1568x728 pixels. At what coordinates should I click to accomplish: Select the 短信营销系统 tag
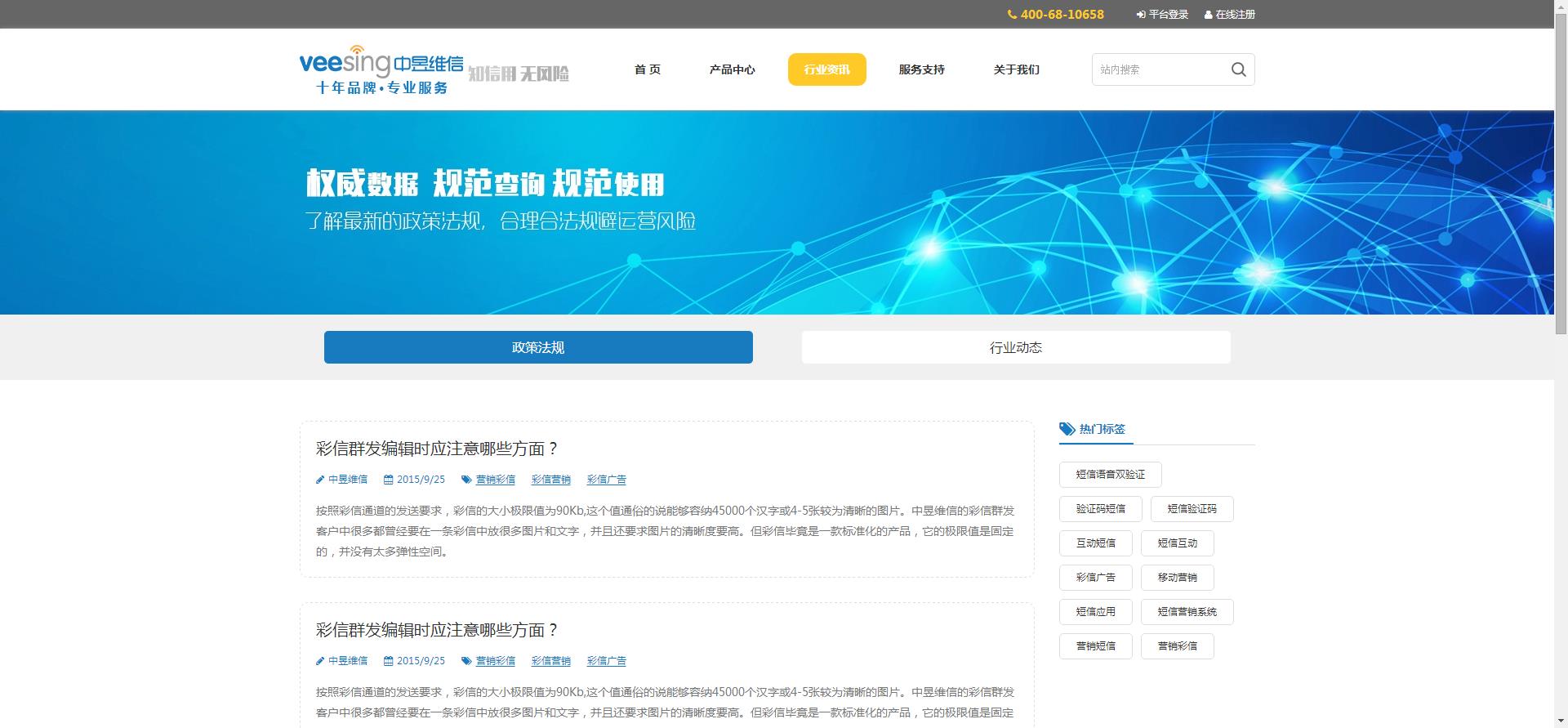click(1187, 612)
